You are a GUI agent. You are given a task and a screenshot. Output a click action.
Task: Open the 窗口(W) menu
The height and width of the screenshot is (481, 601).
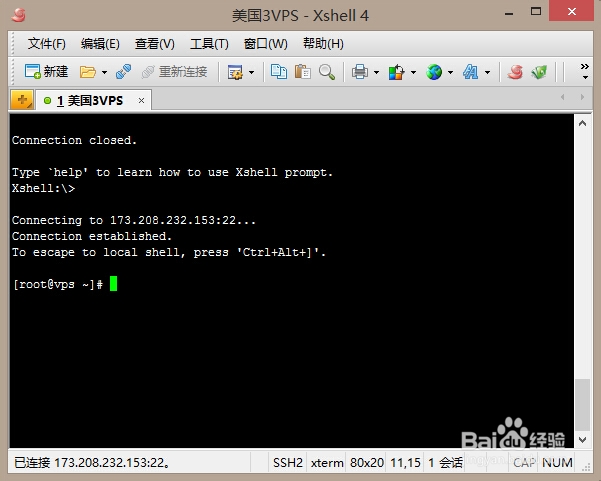click(266, 44)
